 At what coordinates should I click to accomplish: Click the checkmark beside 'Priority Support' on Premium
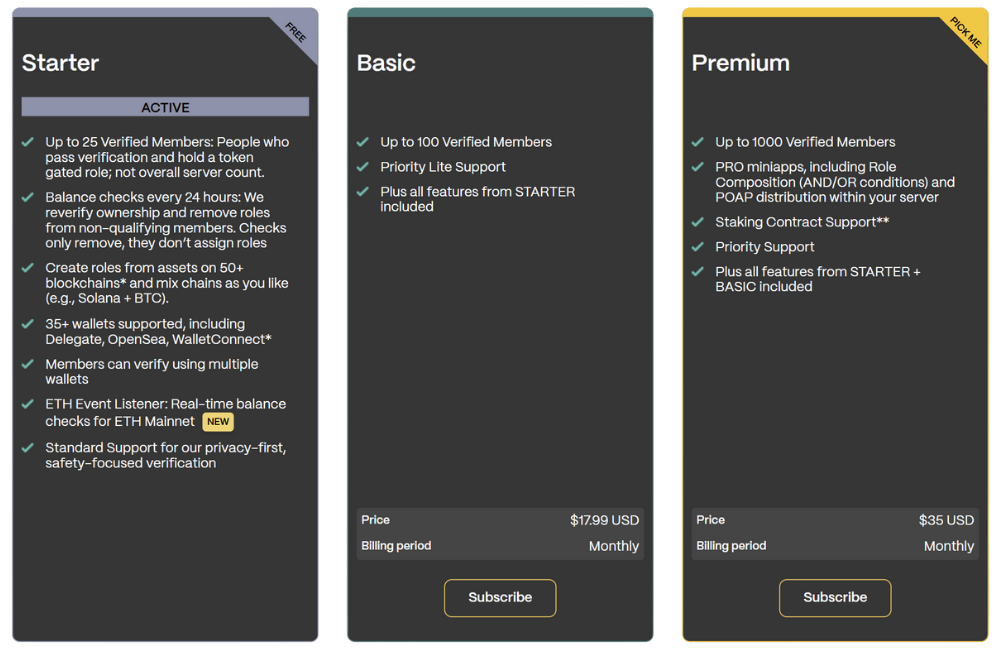[x=697, y=247]
